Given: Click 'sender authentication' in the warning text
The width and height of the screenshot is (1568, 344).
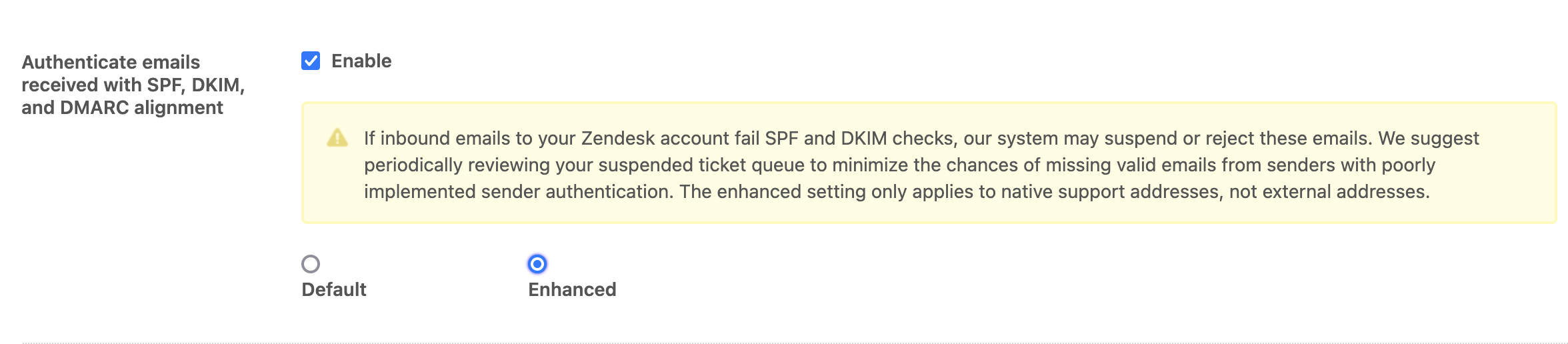Looking at the screenshot, I should coord(577,191).
